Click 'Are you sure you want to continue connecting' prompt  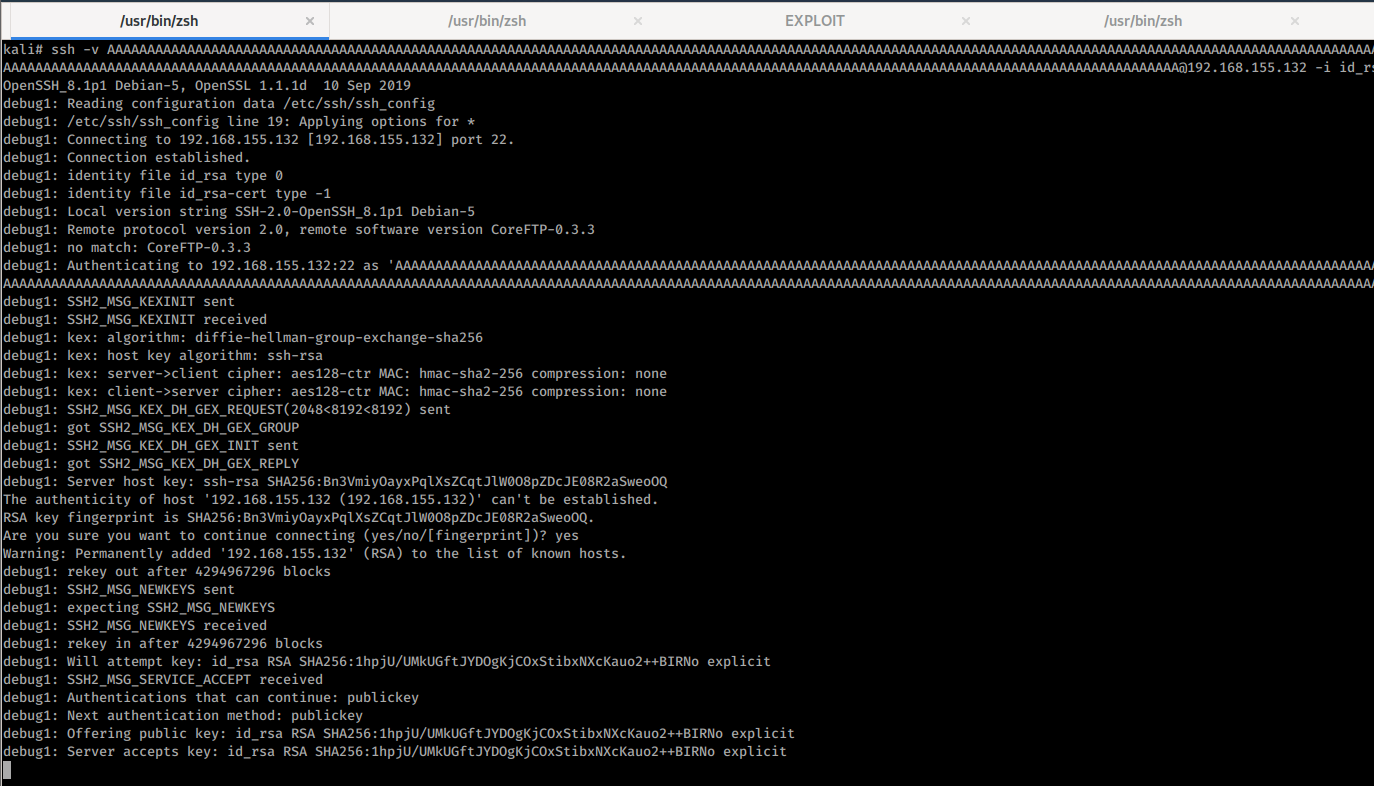click(291, 535)
